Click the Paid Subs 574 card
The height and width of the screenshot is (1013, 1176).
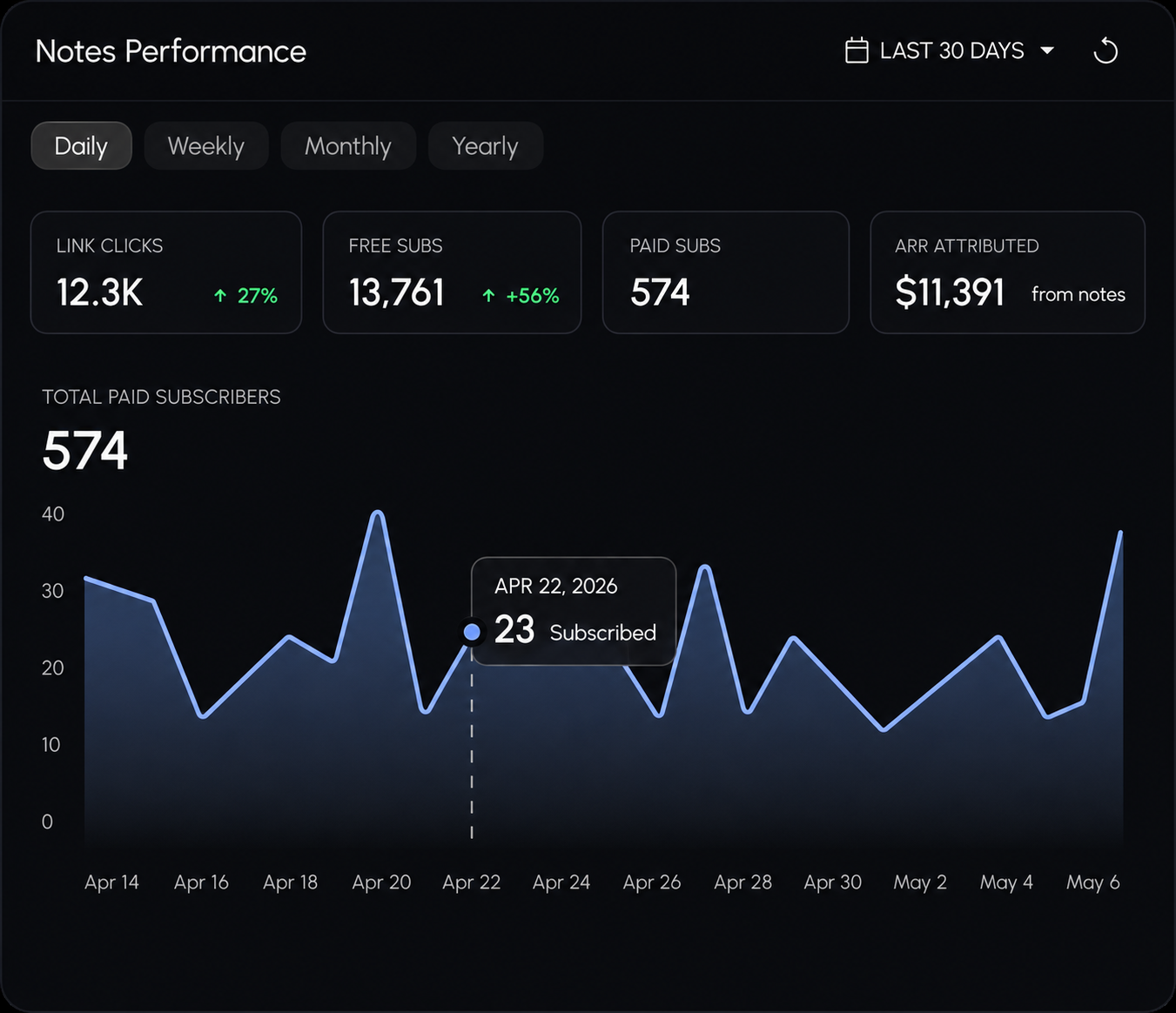click(x=726, y=272)
